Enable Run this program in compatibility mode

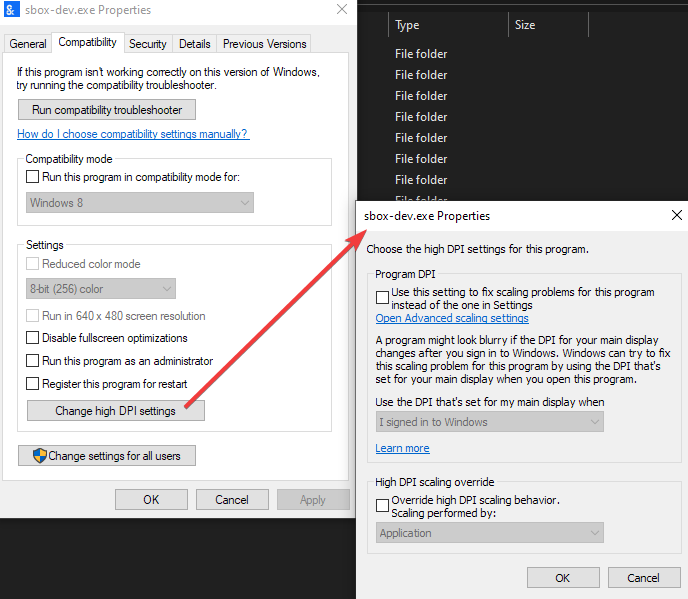(x=32, y=177)
